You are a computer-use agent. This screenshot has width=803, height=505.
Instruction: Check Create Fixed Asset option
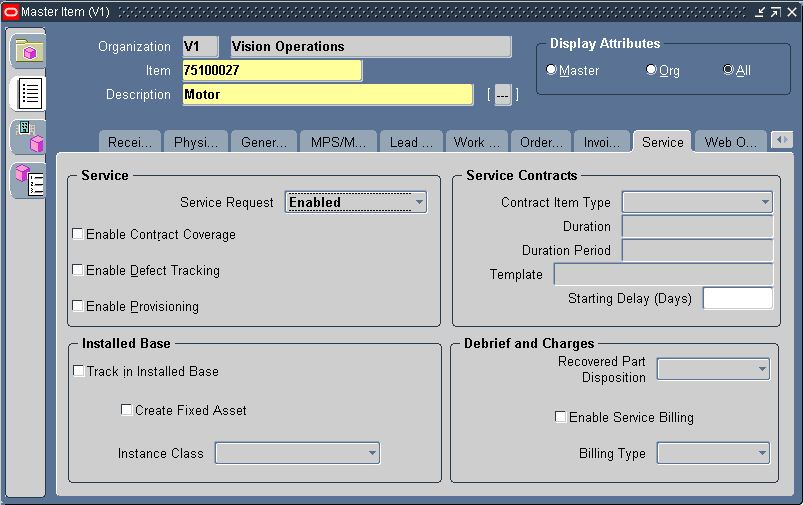127,410
